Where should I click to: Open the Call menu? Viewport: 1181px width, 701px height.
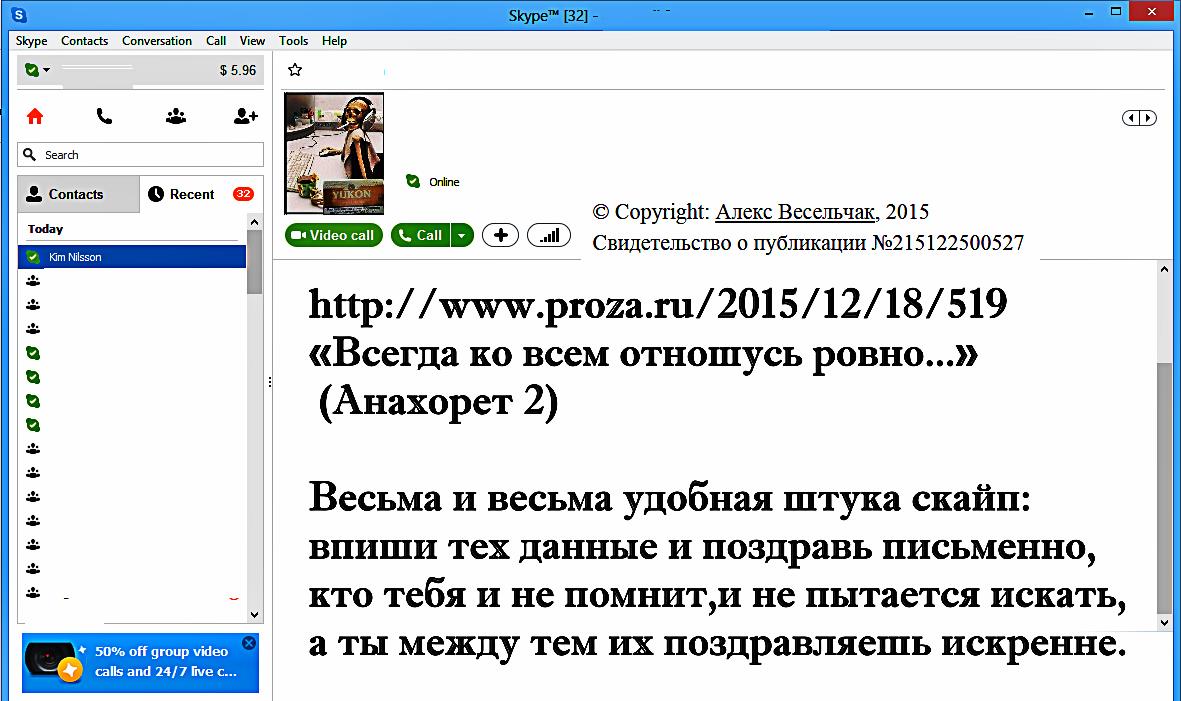216,41
